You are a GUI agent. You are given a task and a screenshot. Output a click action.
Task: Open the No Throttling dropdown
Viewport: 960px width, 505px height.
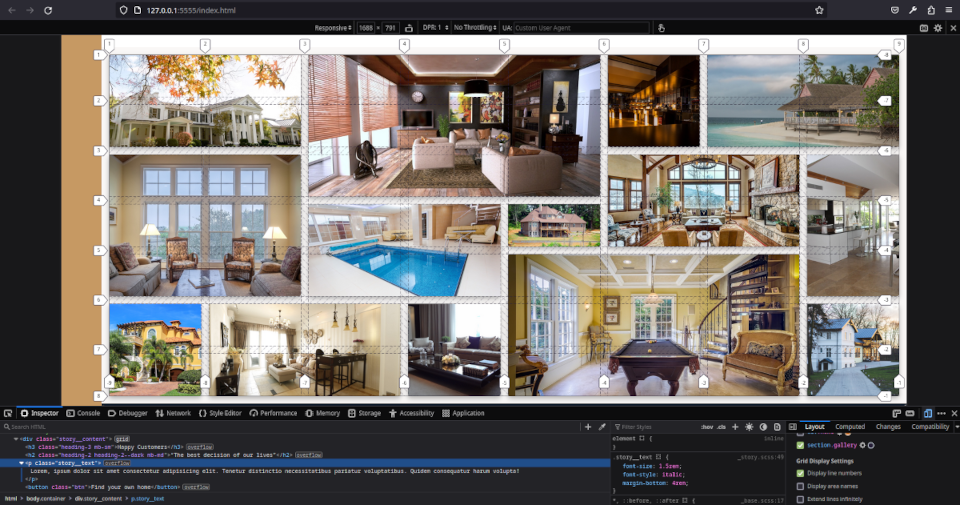tap(475, 28)
